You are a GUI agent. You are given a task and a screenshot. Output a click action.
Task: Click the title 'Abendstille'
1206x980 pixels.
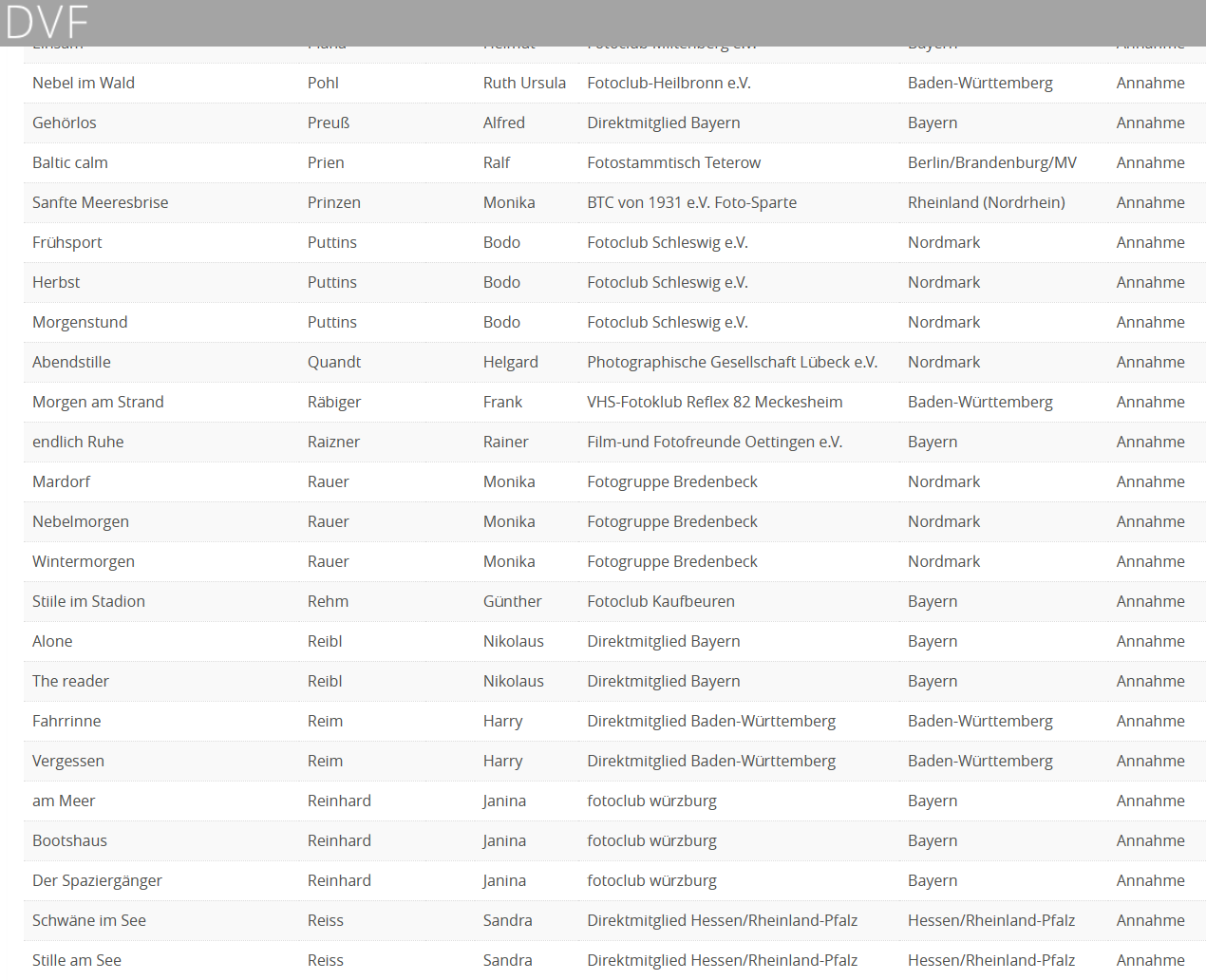pyautogui.click(x=71, y=362)
